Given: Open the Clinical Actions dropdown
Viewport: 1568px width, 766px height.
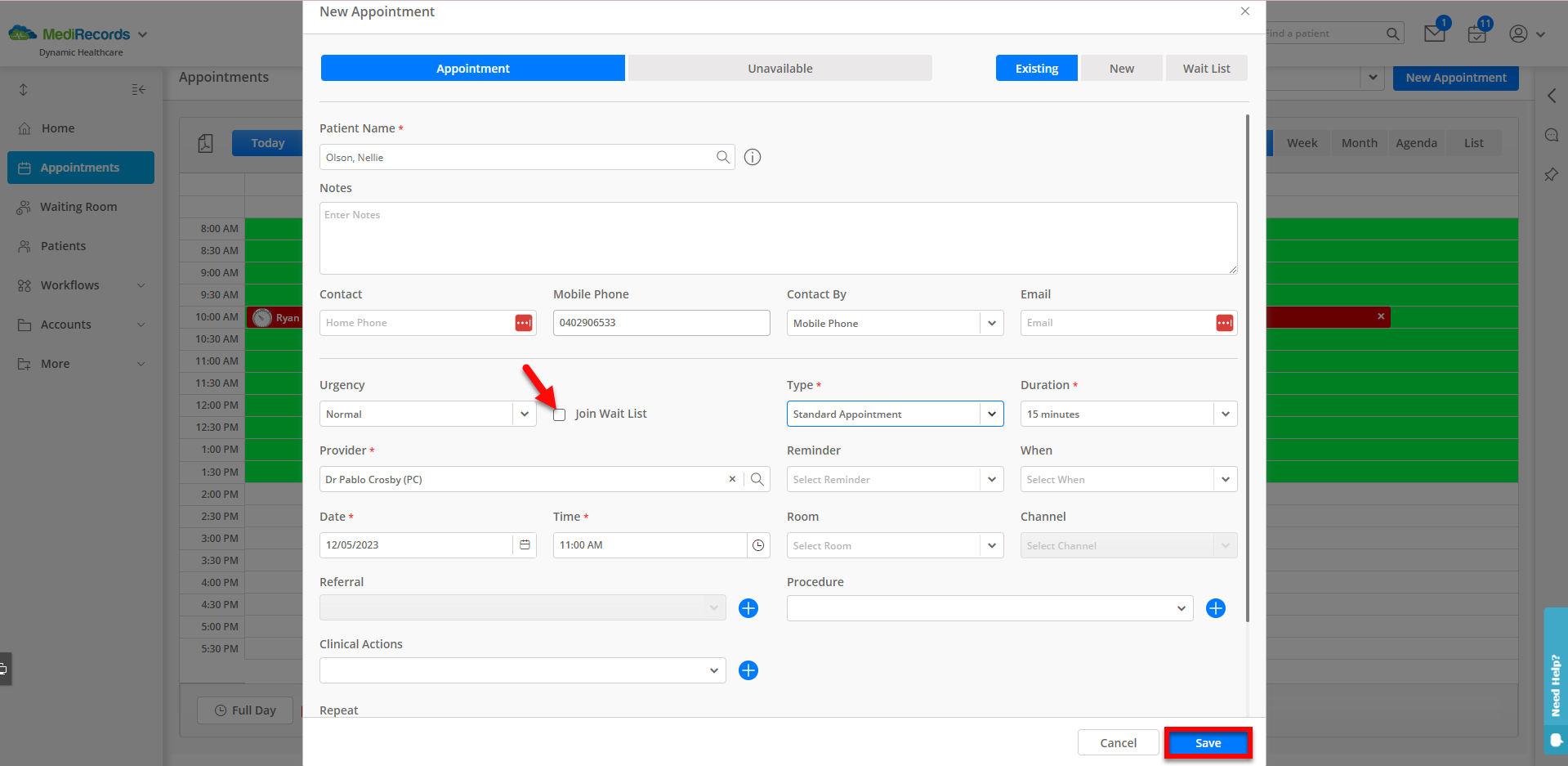Looking at the screenshot, I should click(713, 670).
